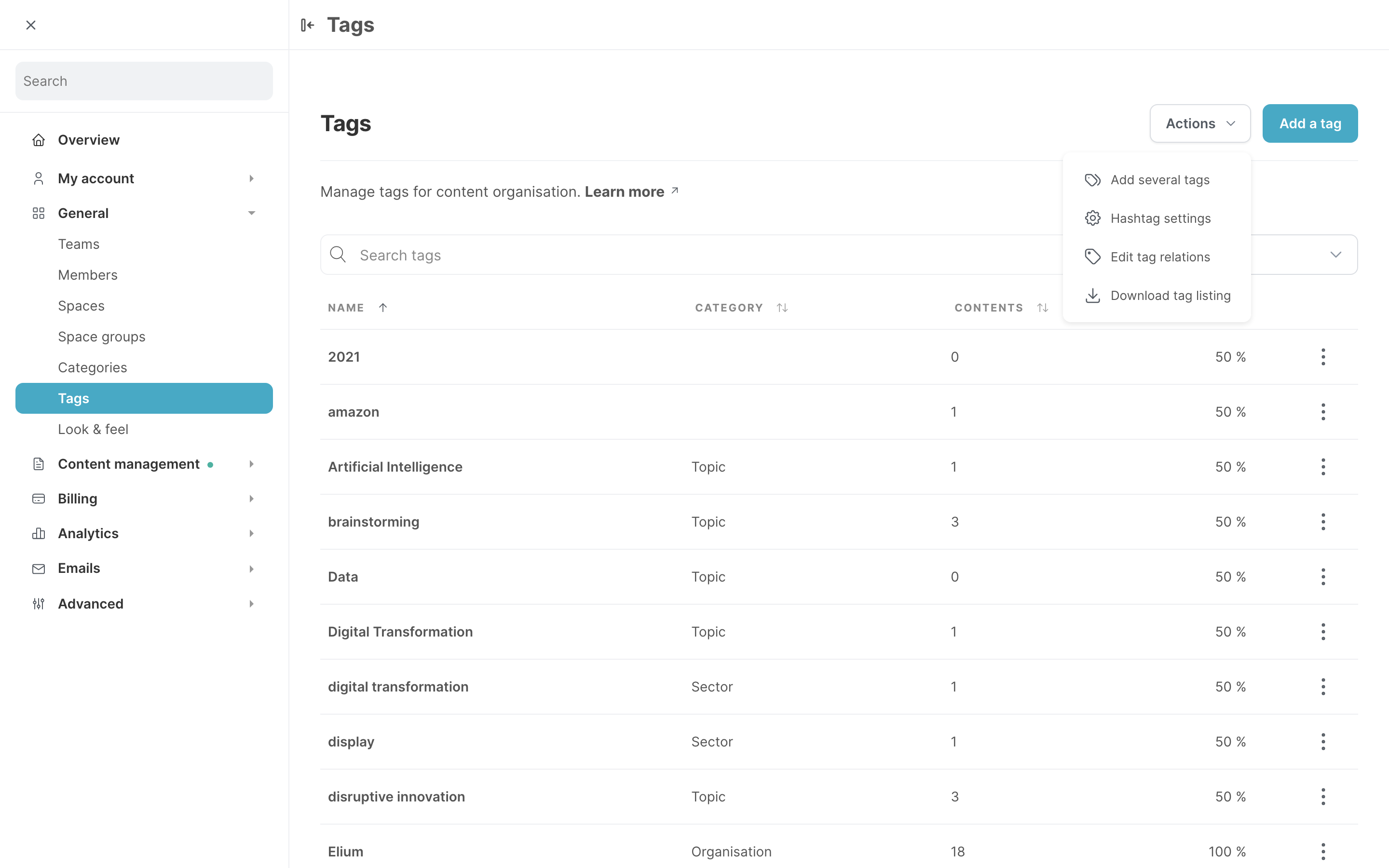
Task: Click the Billing card icon
Action: (39, 499)
